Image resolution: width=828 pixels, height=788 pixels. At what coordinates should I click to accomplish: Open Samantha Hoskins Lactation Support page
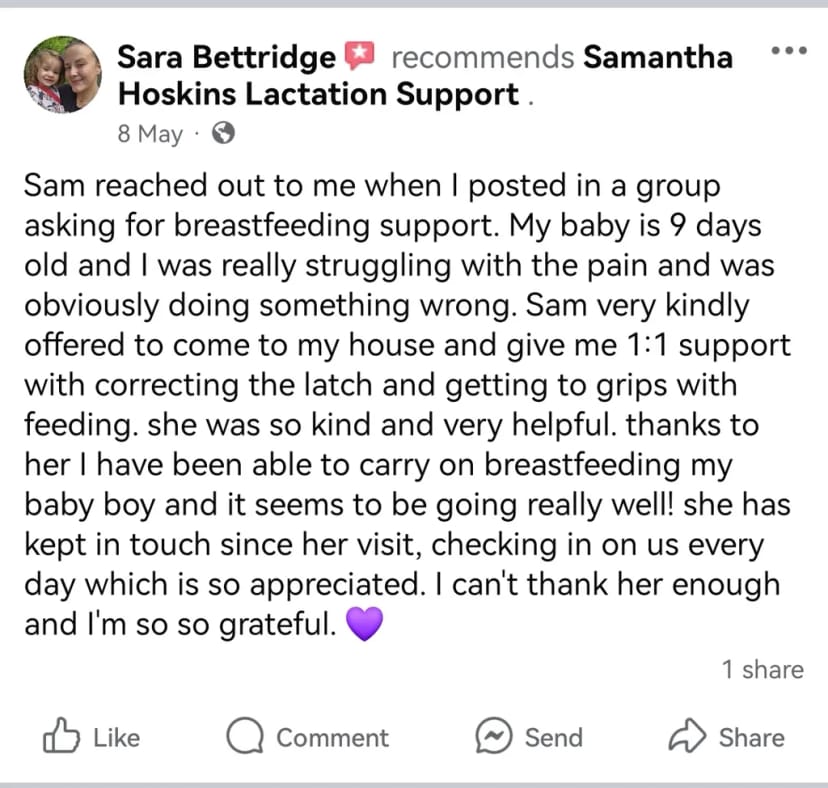pos(425,76)
